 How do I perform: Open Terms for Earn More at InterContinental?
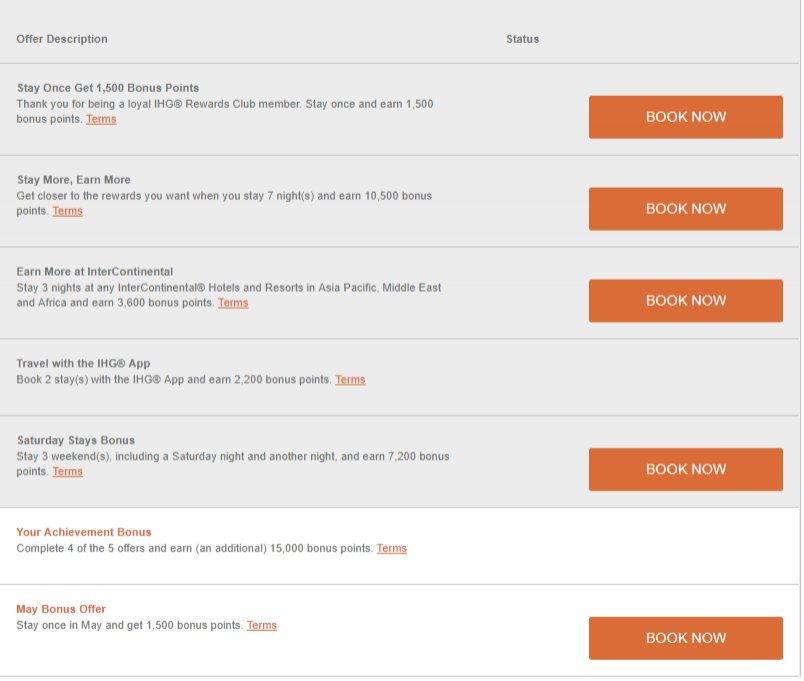(x=233, y=303)
